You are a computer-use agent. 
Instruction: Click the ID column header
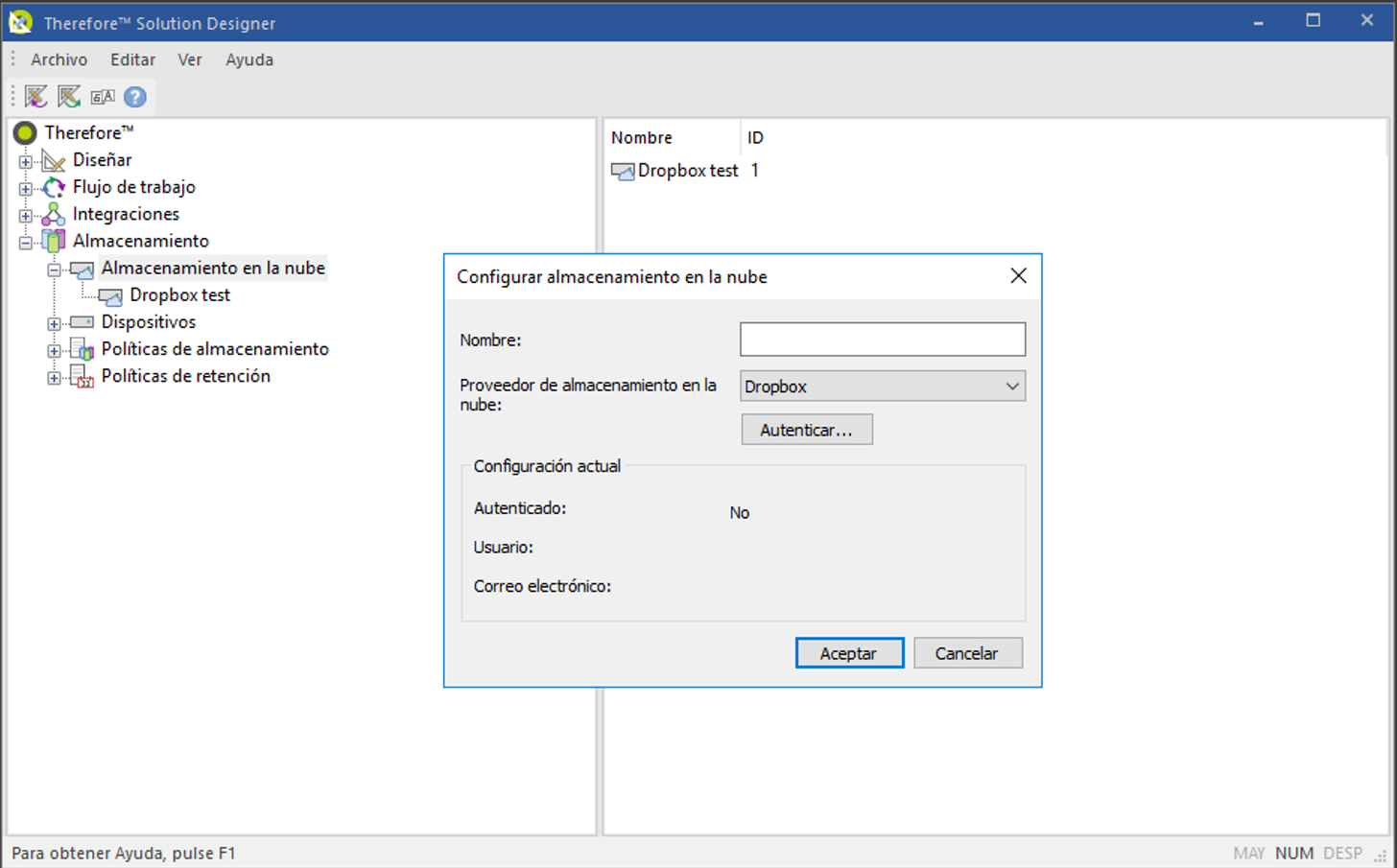[x=756, y=138]
